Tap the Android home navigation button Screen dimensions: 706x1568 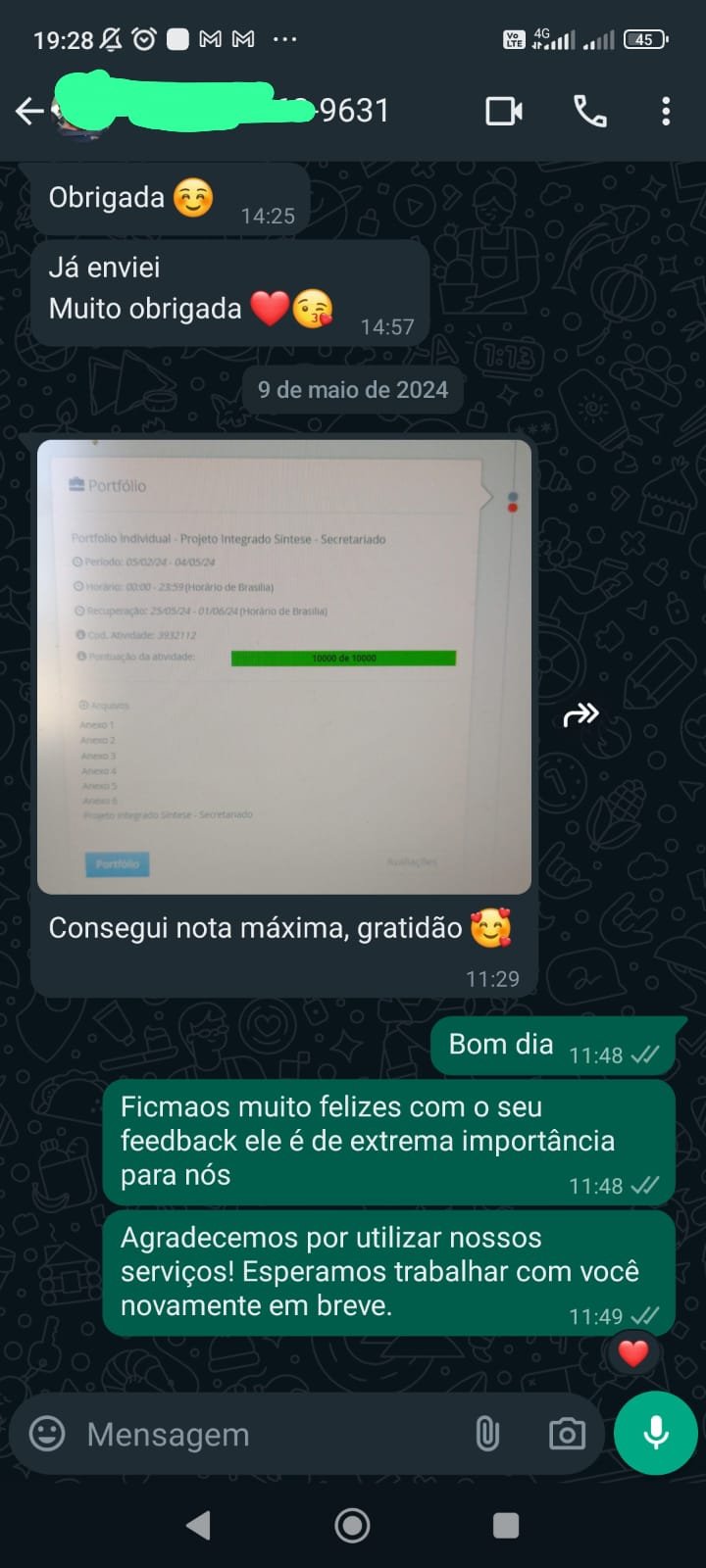pos(352,1525)
